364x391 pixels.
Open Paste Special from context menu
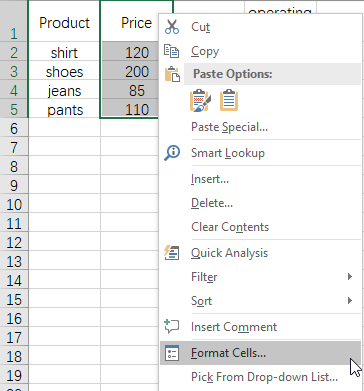(x=229, y=127)
